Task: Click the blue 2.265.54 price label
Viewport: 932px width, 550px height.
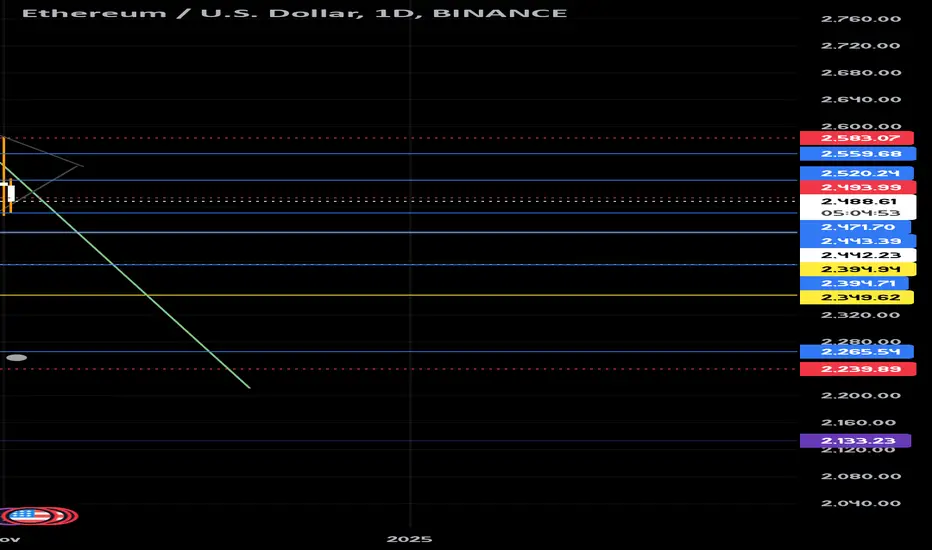Action: [857, 351]
